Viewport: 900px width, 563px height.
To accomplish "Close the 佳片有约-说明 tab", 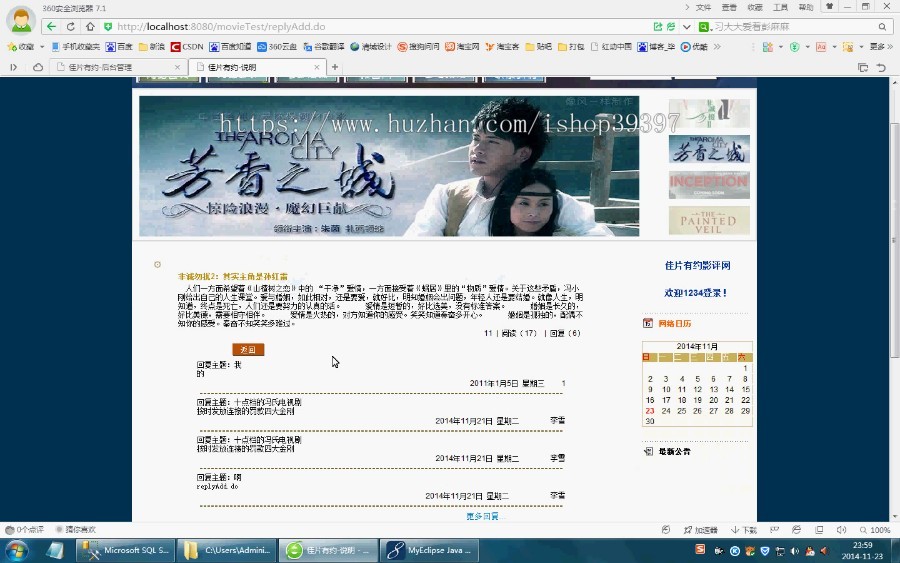I will [x=316, y=67].
